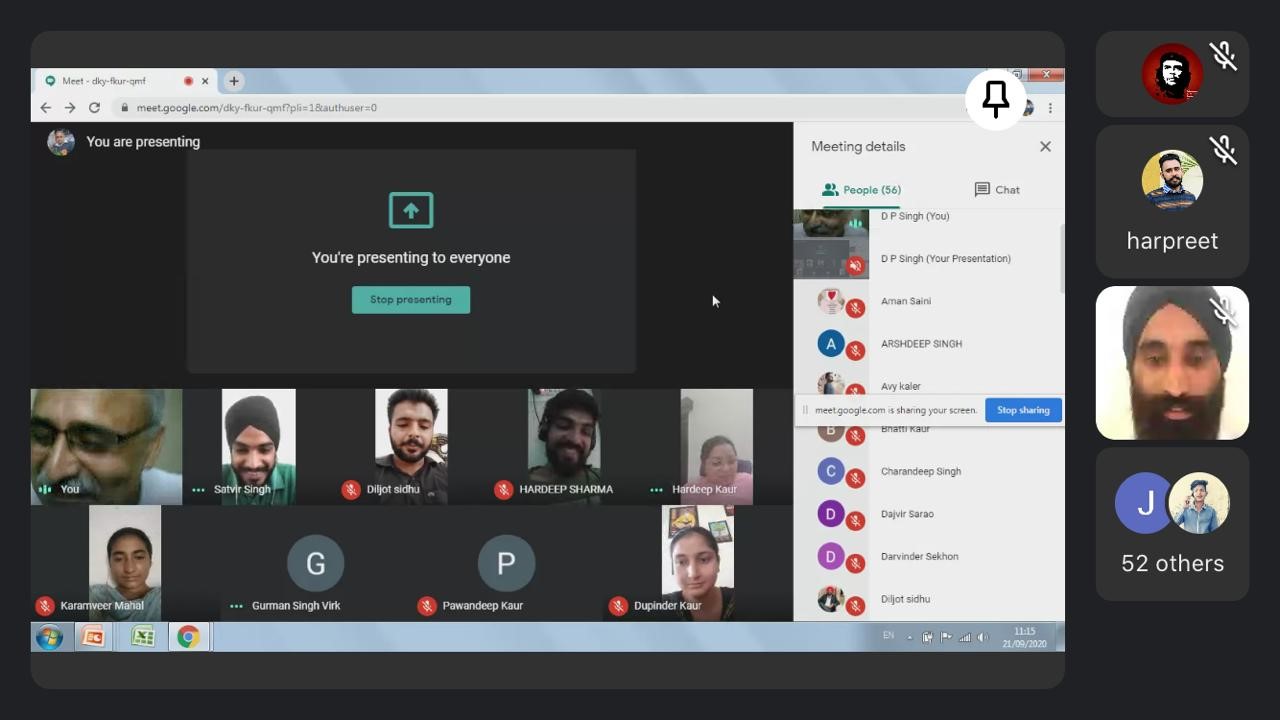
Task: Select the You self-view video tile
Action: [107, 447]
